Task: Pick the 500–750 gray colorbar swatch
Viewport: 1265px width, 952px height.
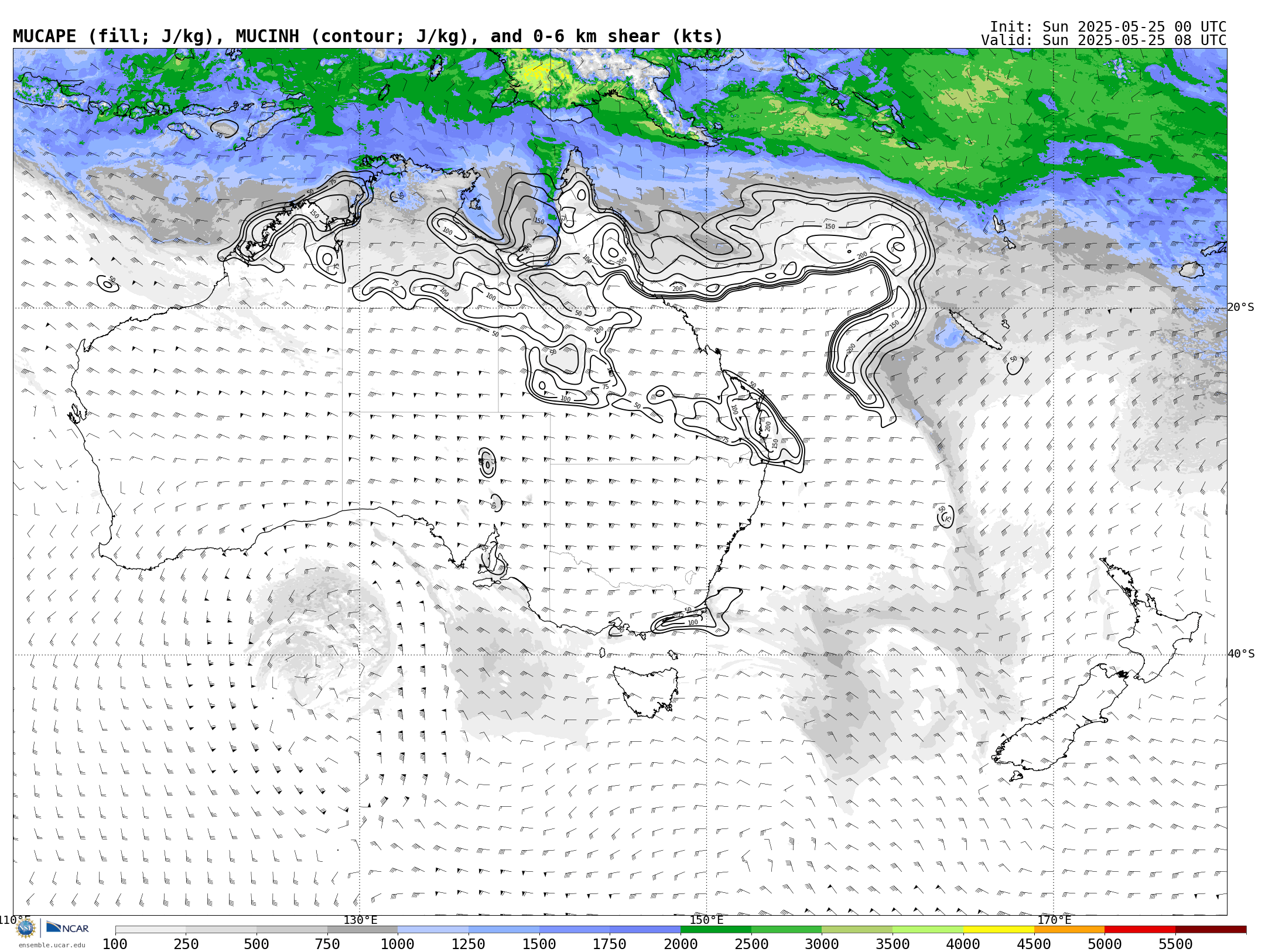Action: pyautogui.click(x=292, y=930)
